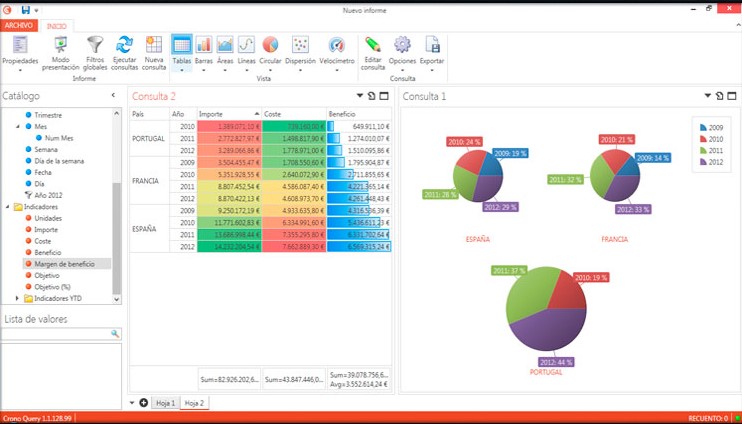Click refresh icon in Consulta 2 header
Screen dimensions: 742x424
coord(371,96)
